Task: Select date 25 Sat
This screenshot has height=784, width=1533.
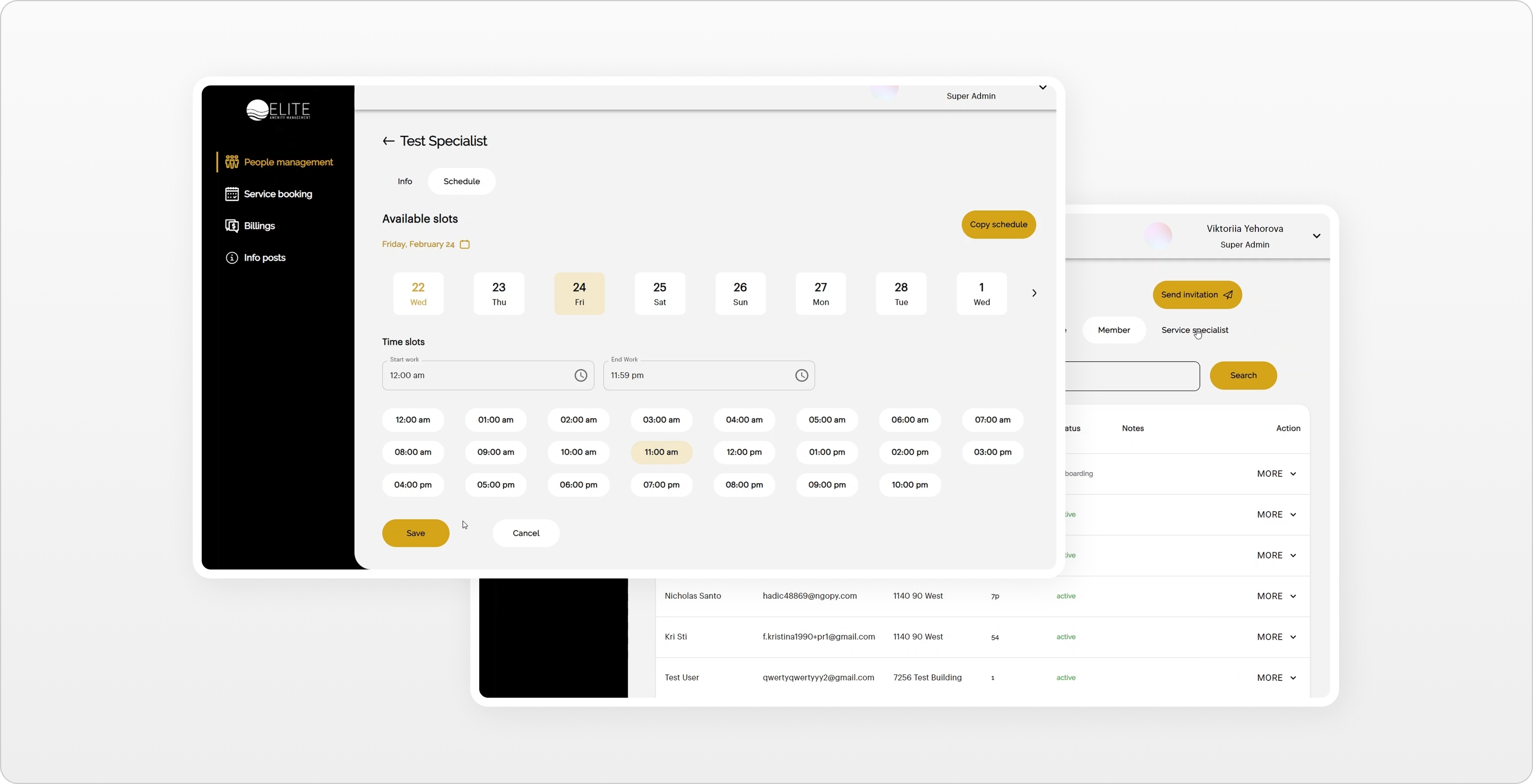Action: click(659, 293)
